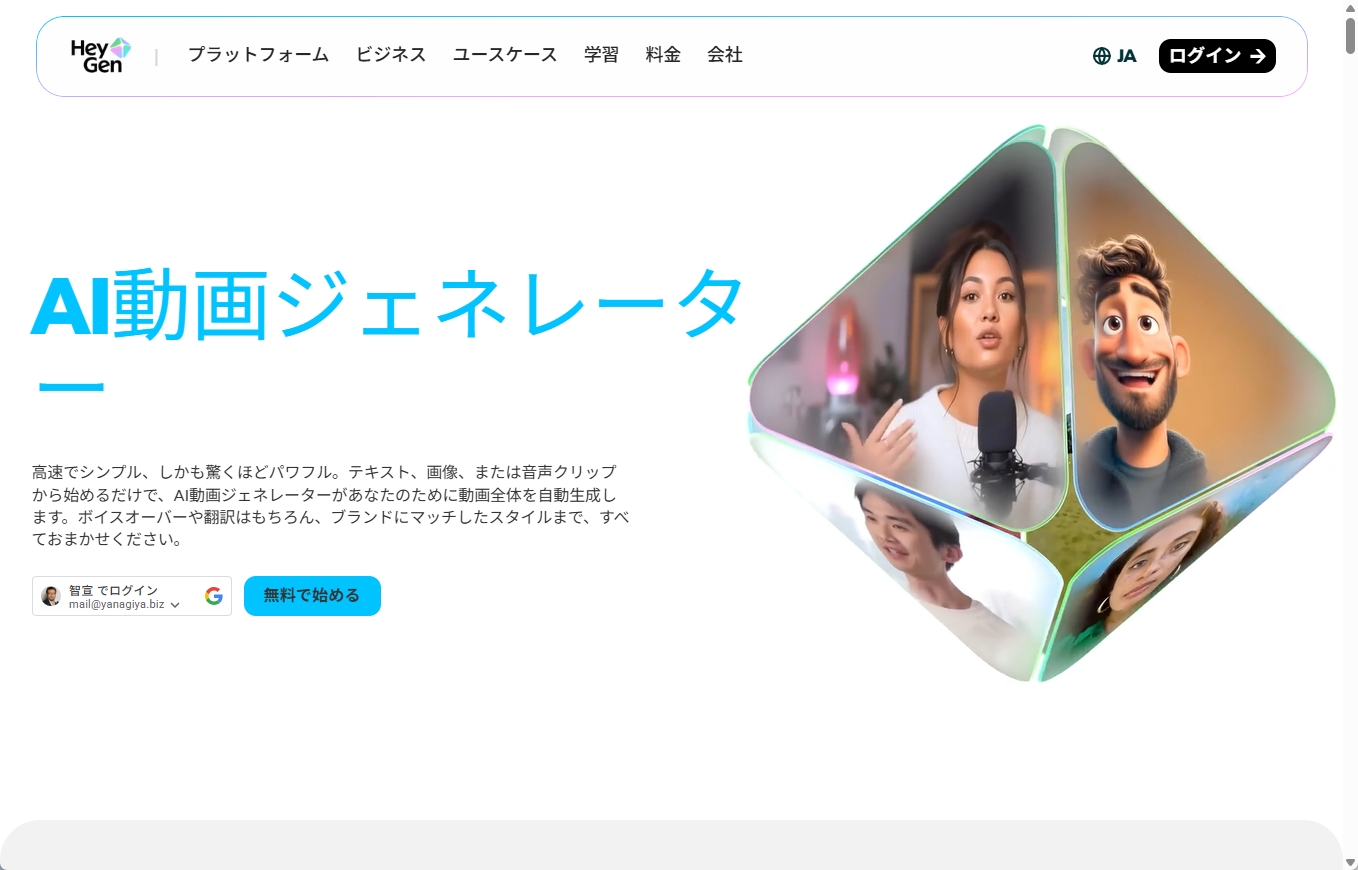Open the プラットフォーム navigation menu
This screenshot has width=1358, height=870.
click(x=258, y=56)
